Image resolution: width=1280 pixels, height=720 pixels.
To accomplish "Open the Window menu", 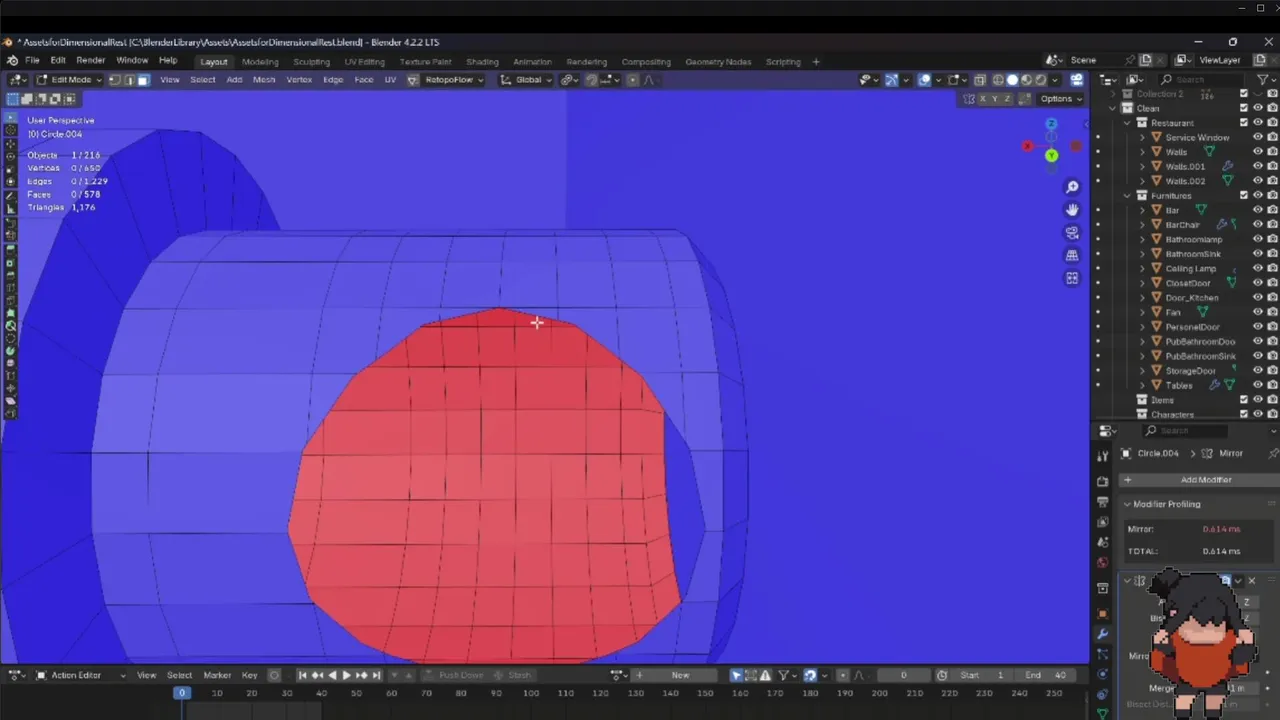I will (x=132, y=61).
